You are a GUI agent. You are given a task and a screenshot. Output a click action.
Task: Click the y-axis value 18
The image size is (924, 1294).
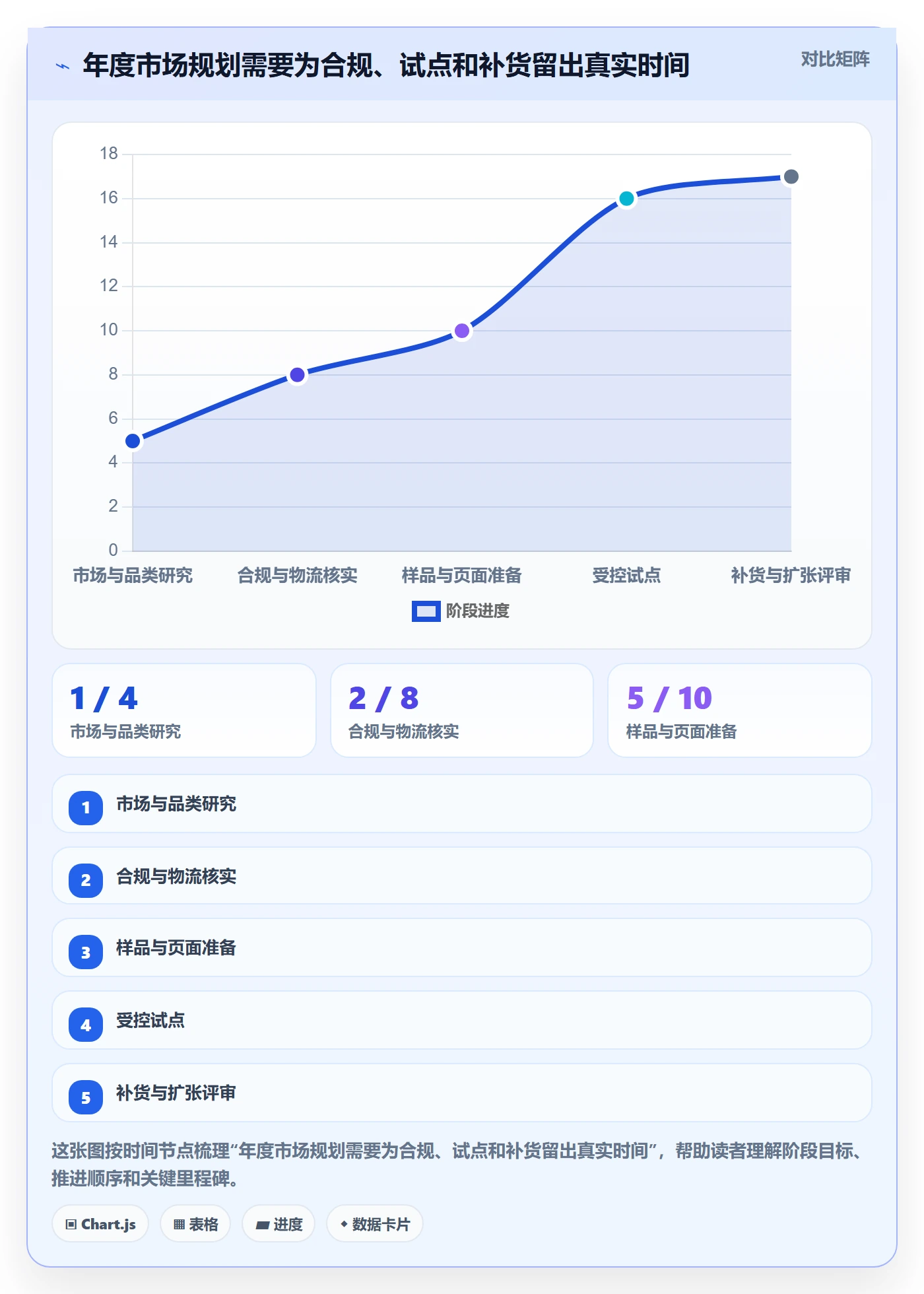[x=109, y=154]
